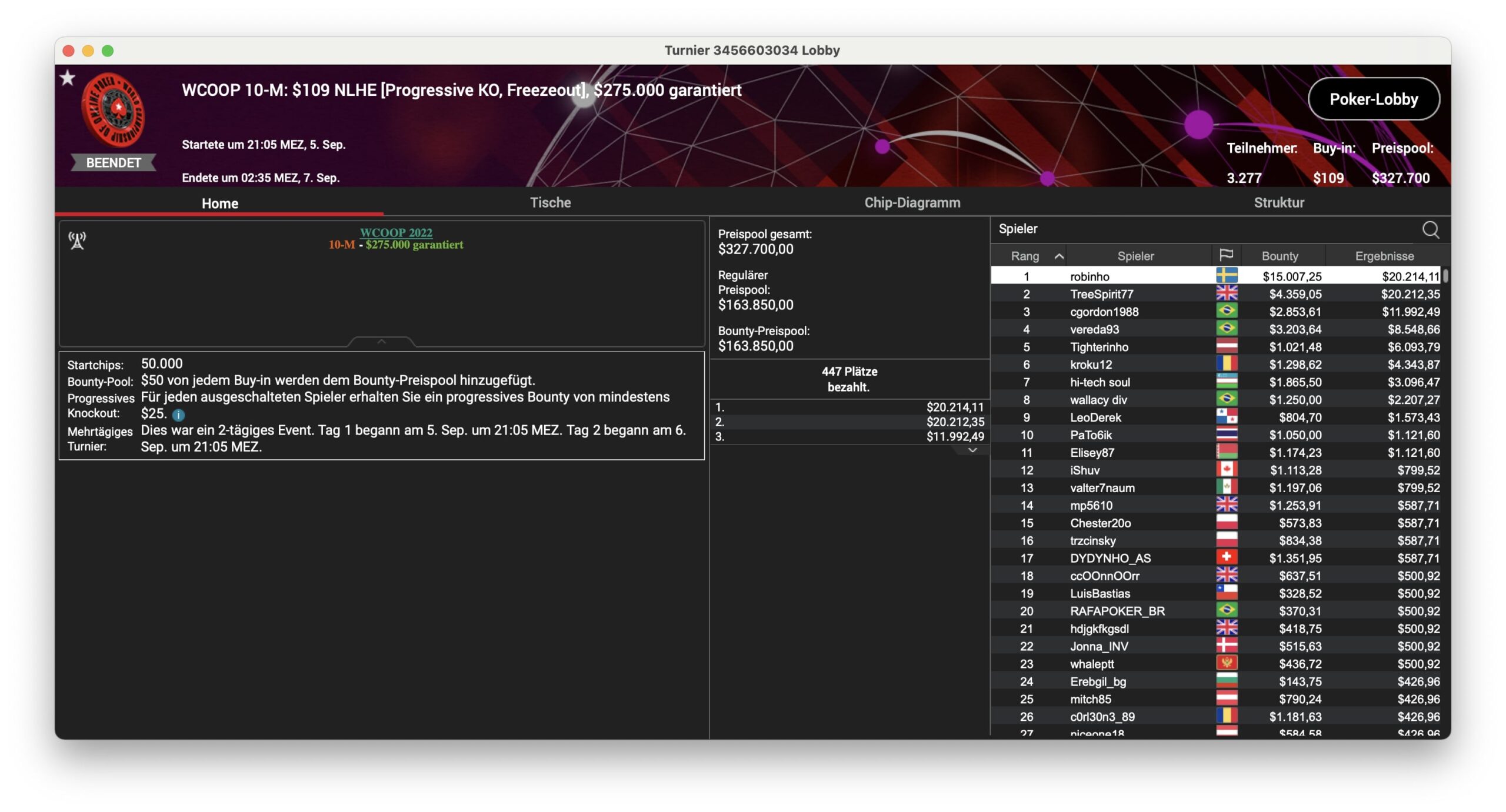Click the Sweden flag next to robinho
Screen dimensions: 1506x812
pyautogui.click(x=1227, y=276)
